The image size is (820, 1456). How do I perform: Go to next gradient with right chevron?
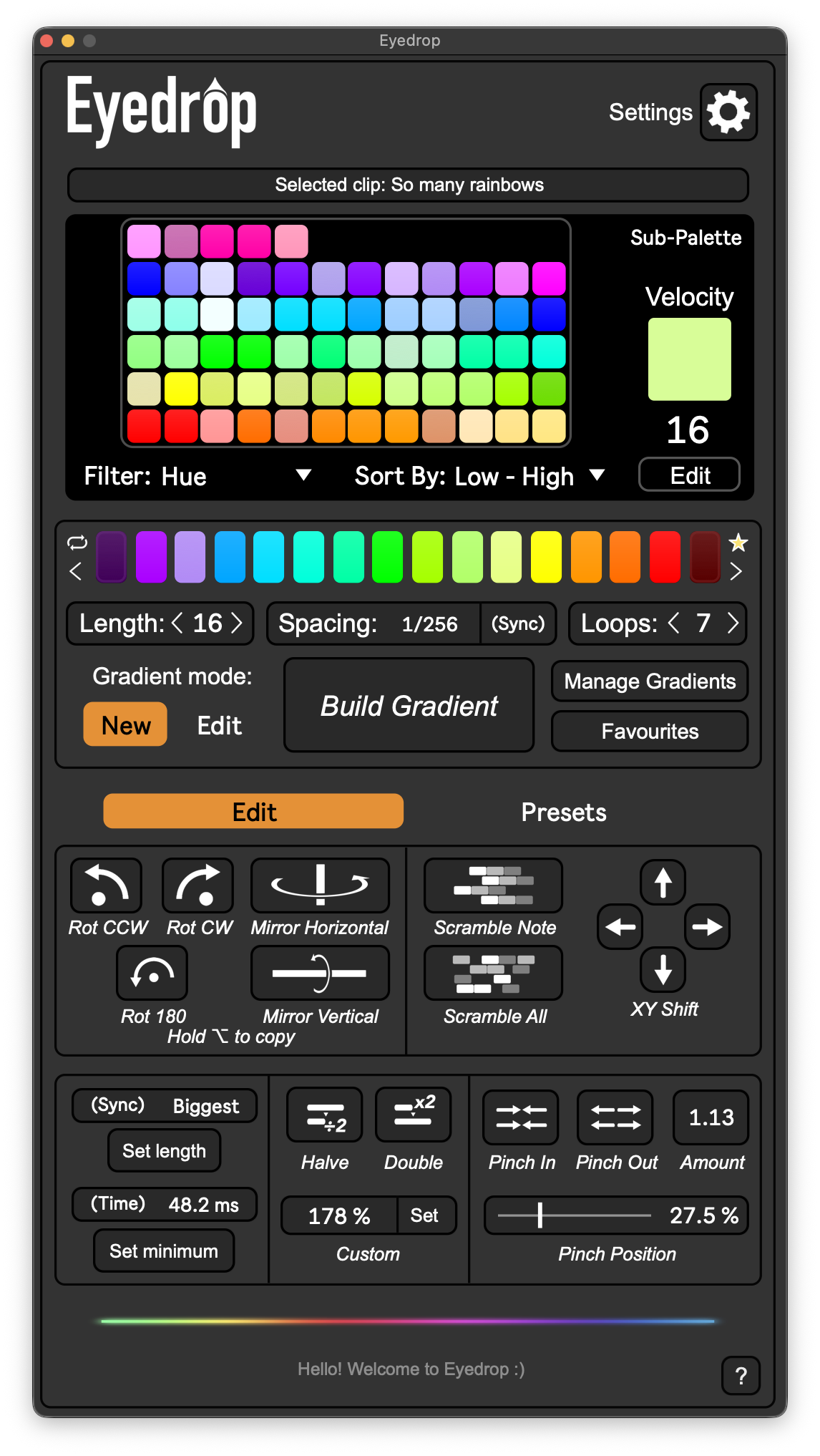pyautogui.click(x=736, y=571)
